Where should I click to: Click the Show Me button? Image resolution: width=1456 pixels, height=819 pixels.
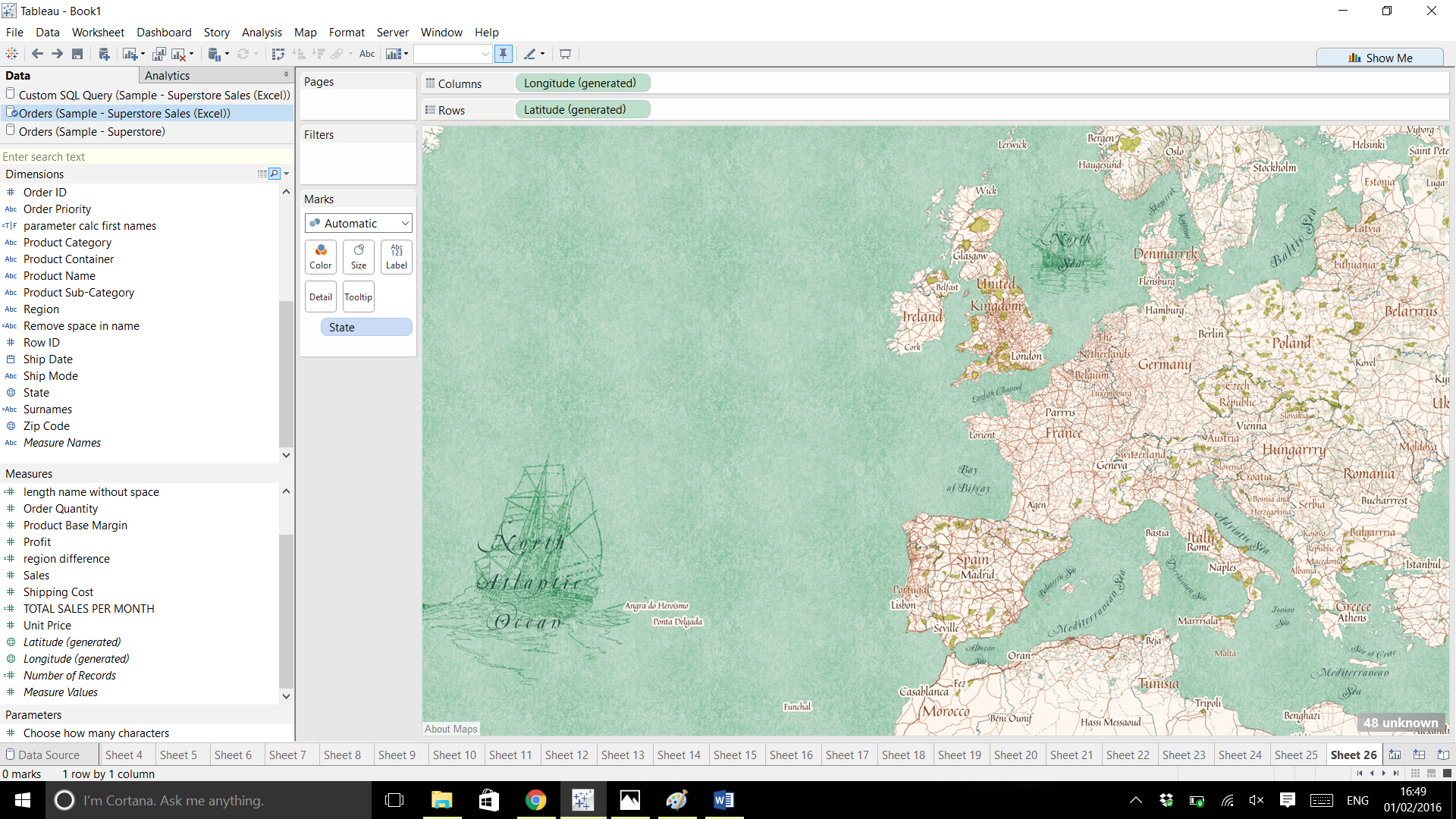click(x=1380, y=58)
